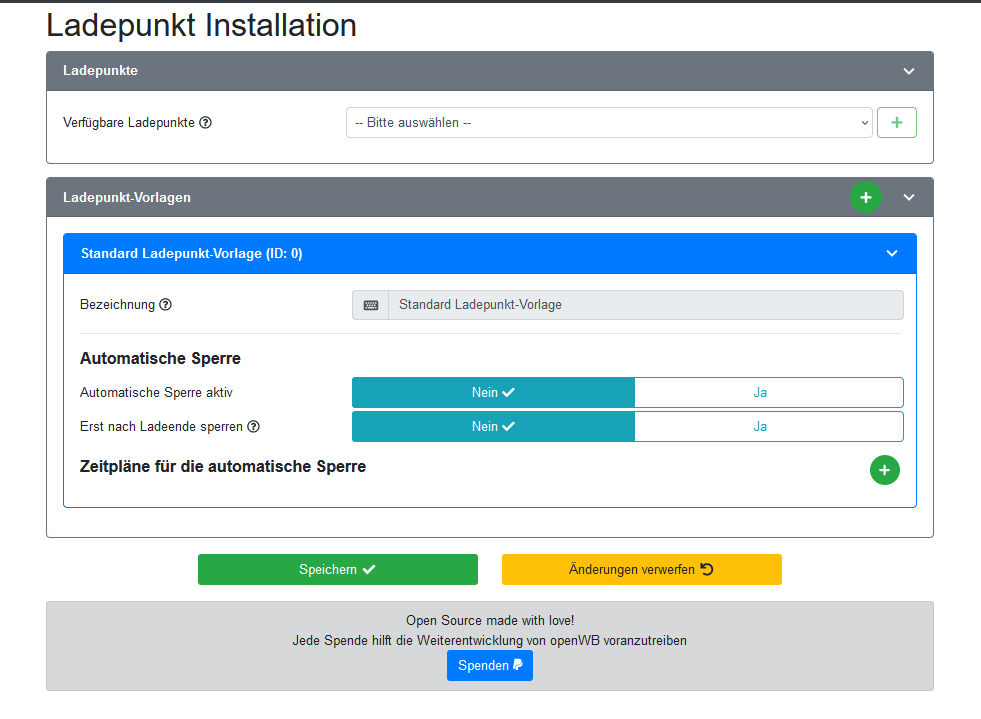Click help icon next to Verfügbare Ladepunkte

click(206, 123)
